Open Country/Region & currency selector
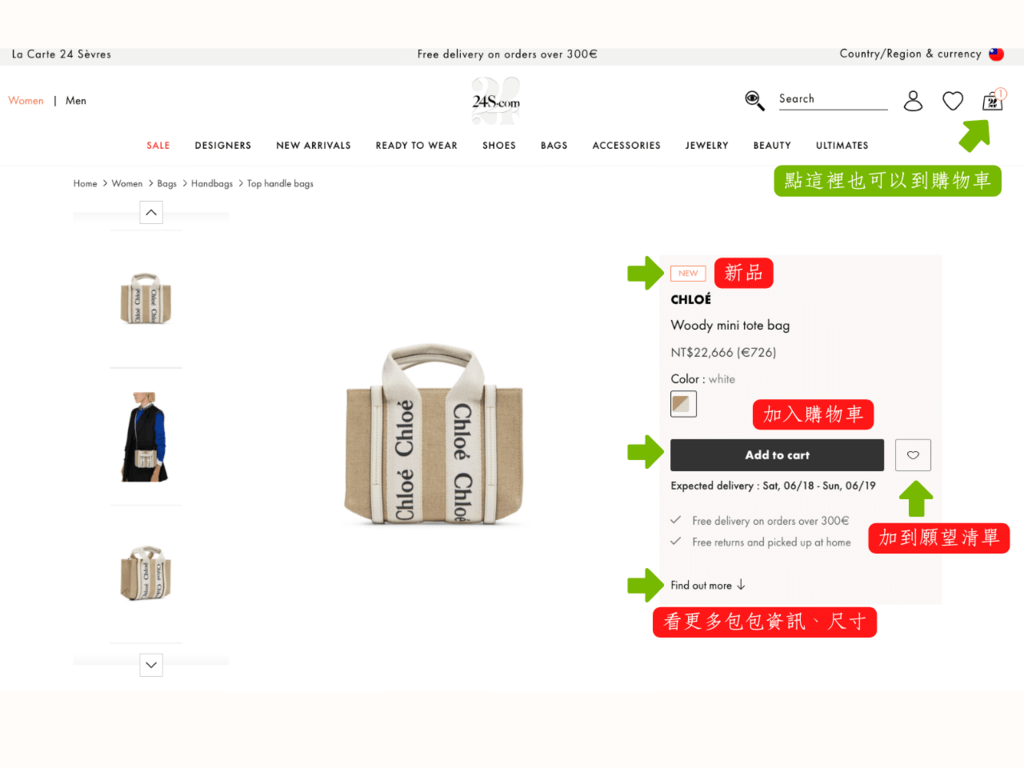Screen dimensions: 1024x768 tap(910, 54)
